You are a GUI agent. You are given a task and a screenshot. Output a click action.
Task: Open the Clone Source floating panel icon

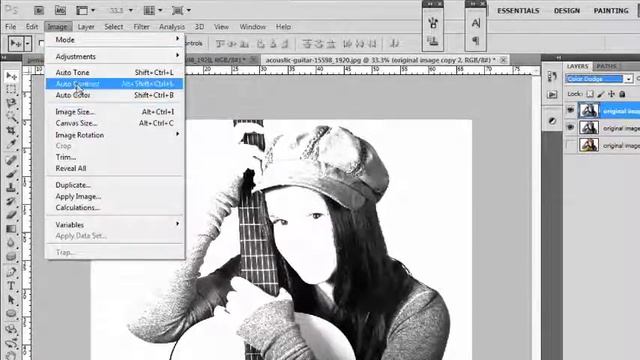tap(433, 41)
